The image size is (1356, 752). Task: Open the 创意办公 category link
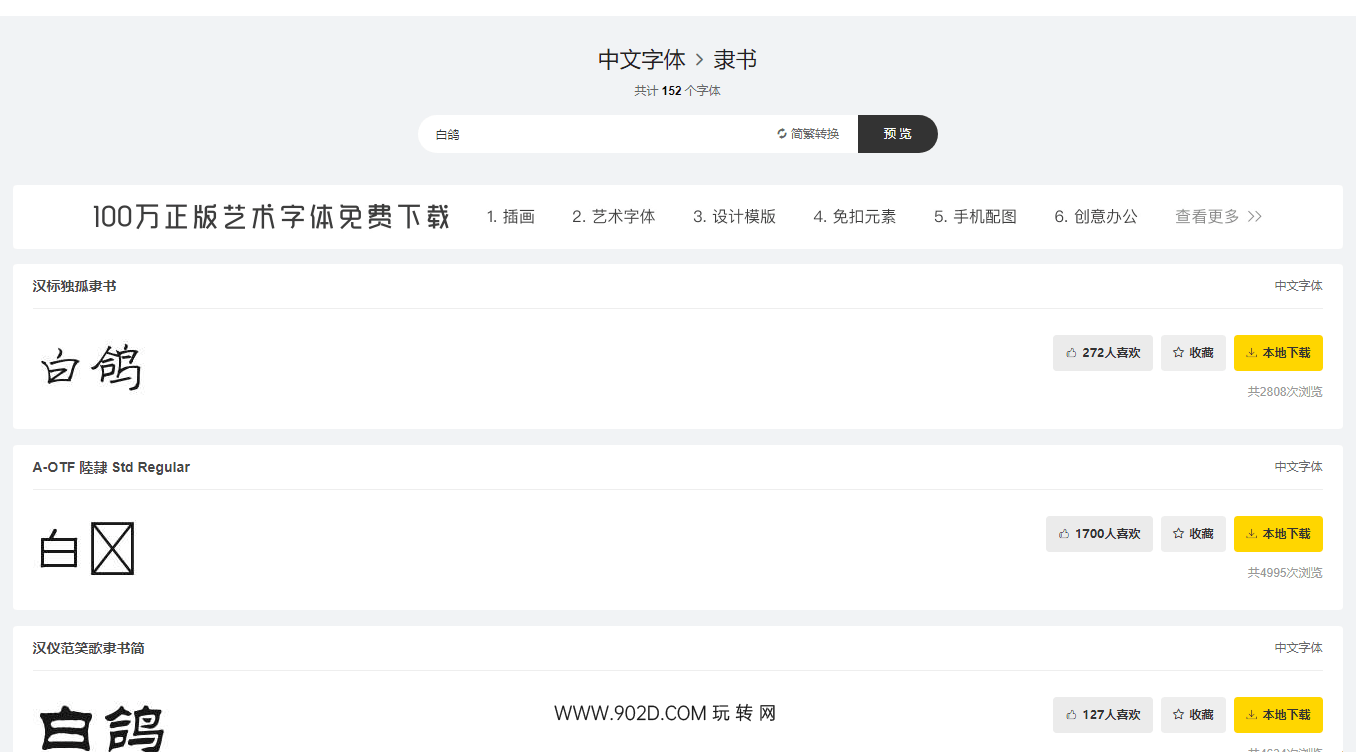(1096, 216)
